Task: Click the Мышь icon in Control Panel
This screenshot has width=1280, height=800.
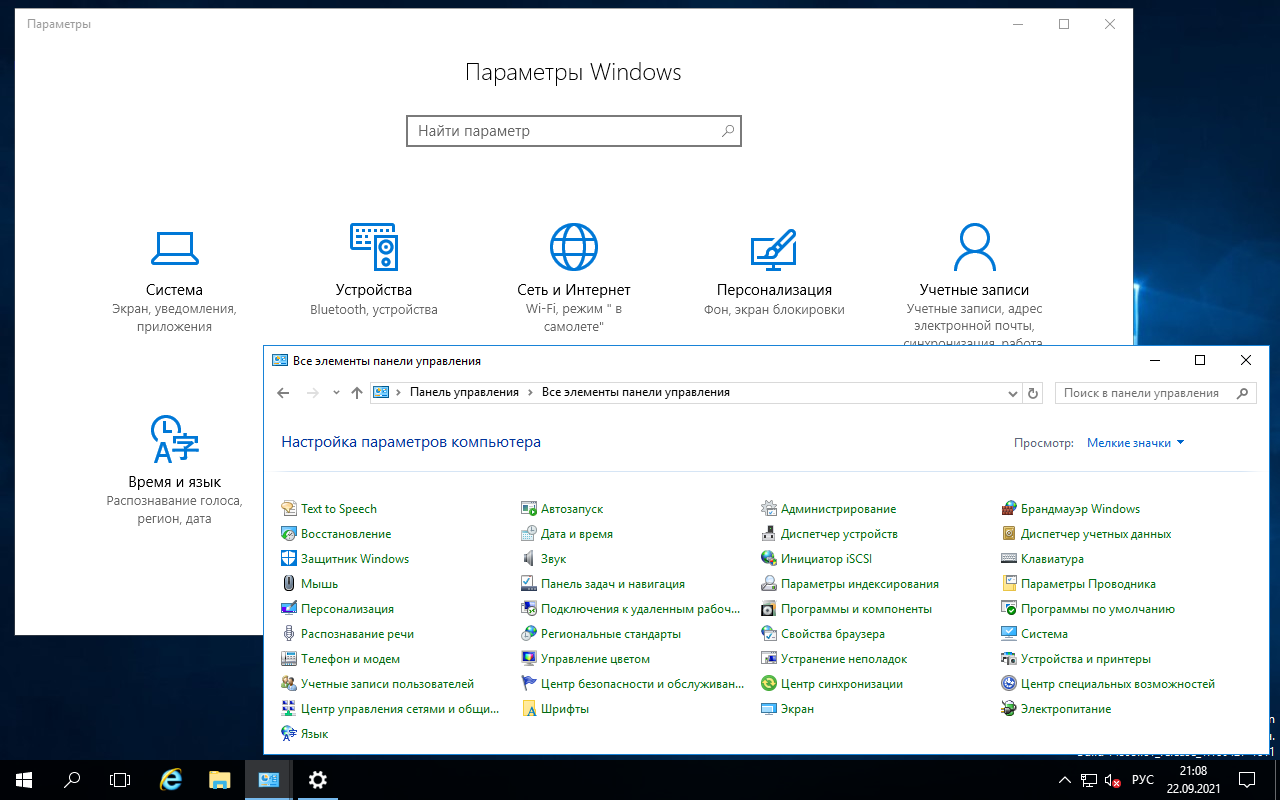Action: coord(289,584)
